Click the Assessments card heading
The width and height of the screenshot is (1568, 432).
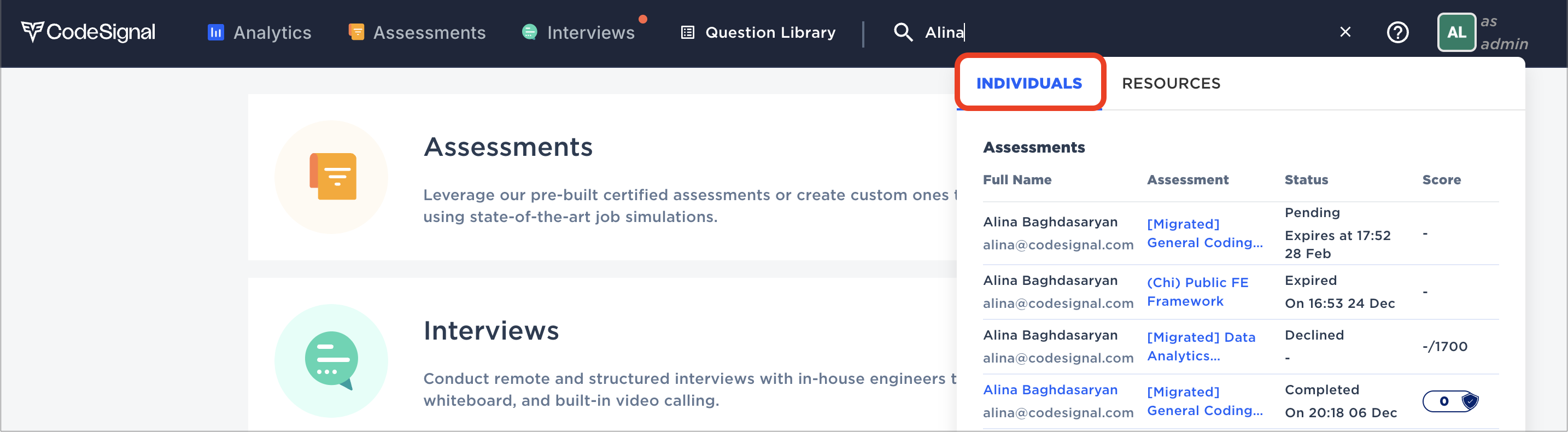coord(508,147)
